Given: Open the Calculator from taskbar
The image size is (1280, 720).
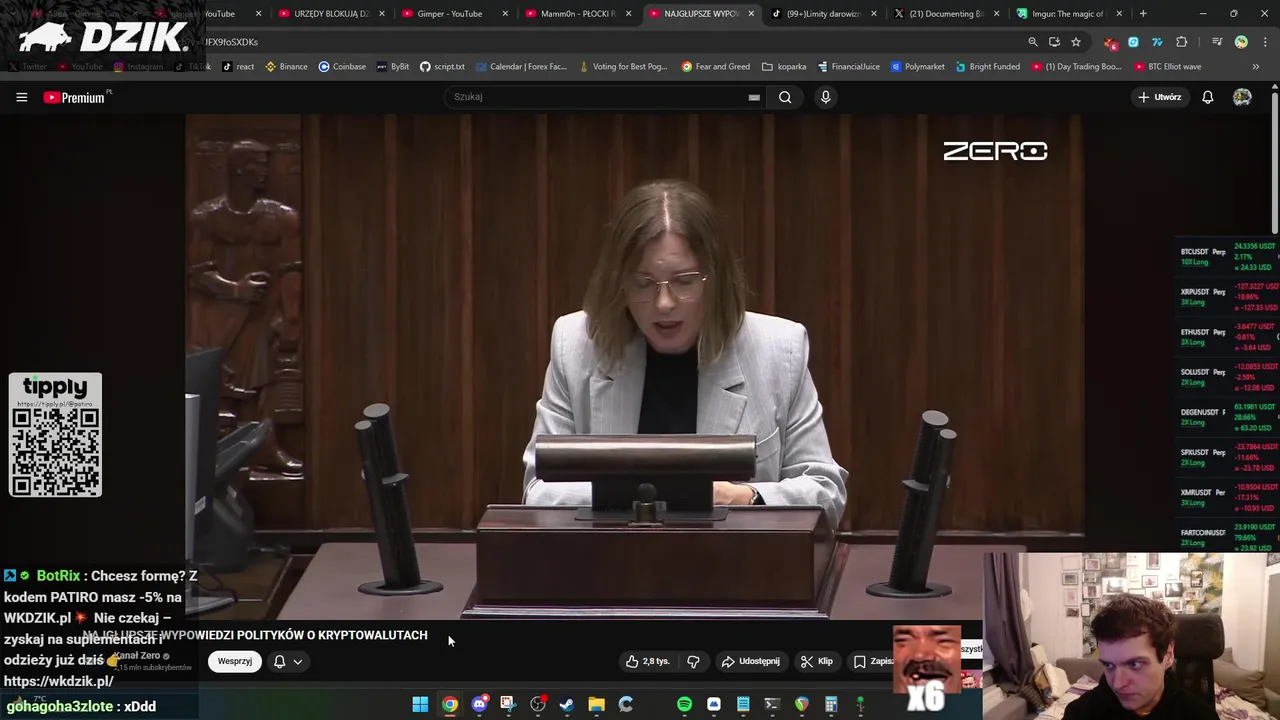Looking at the screenshot, I should click(831, 705).
